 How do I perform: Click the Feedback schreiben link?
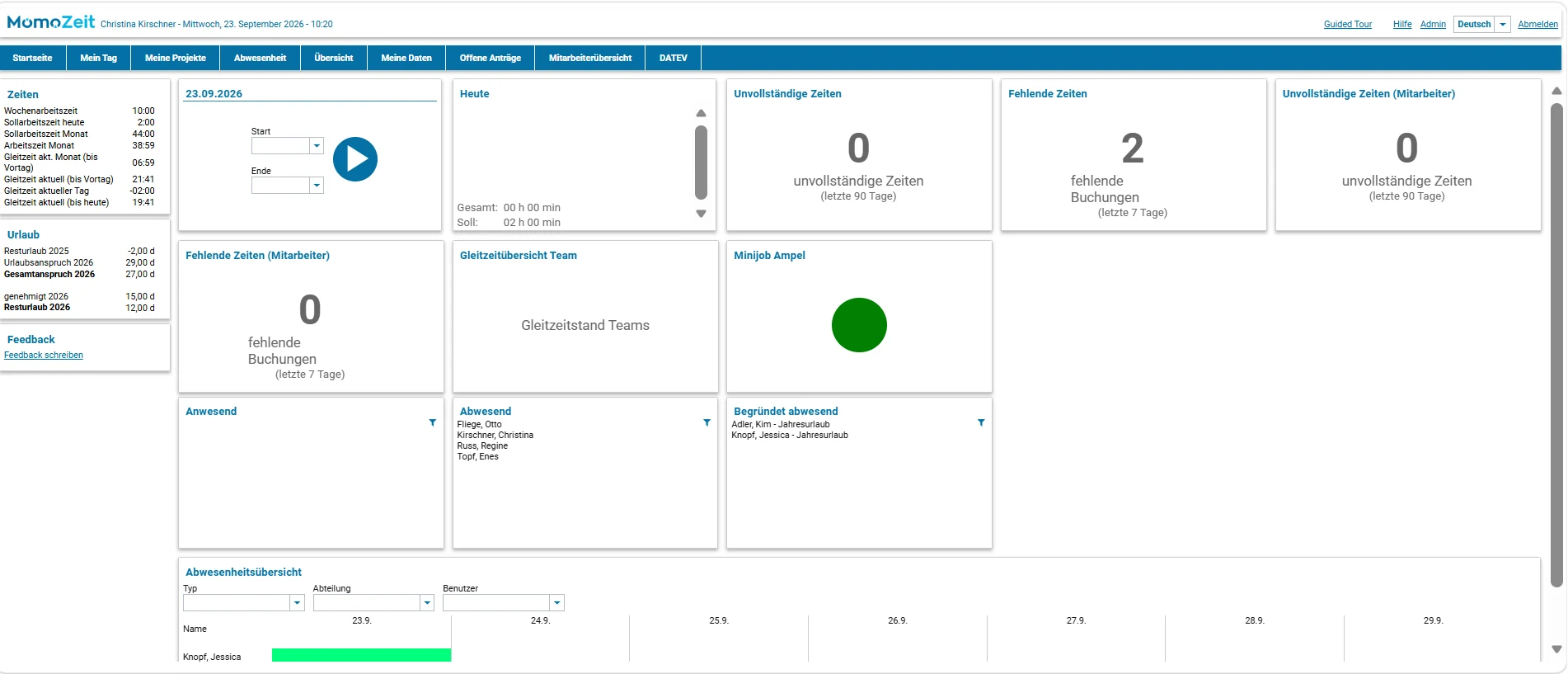pyautogui.click(x=44, y=356)
